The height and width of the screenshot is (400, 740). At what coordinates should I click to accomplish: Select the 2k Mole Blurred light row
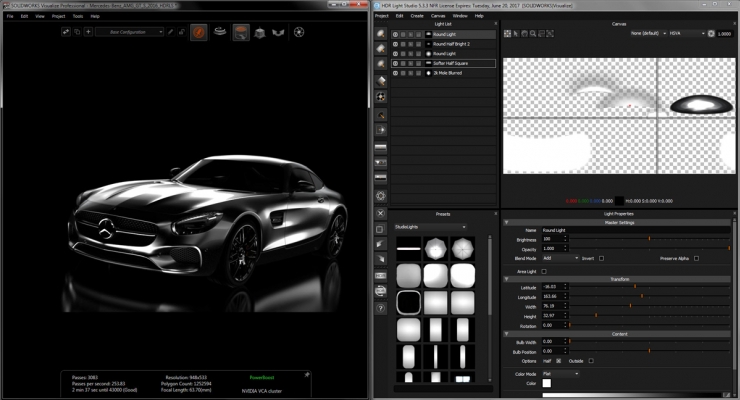(444, 73)
